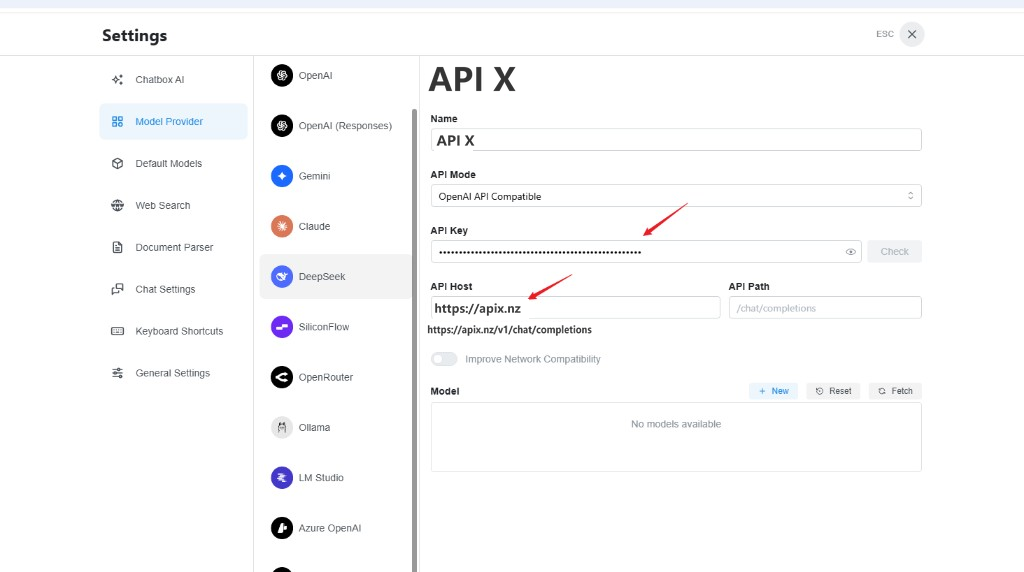Select the Ollama provider entry
This screenshot has height=572, width=1024.
coord(336,427)
